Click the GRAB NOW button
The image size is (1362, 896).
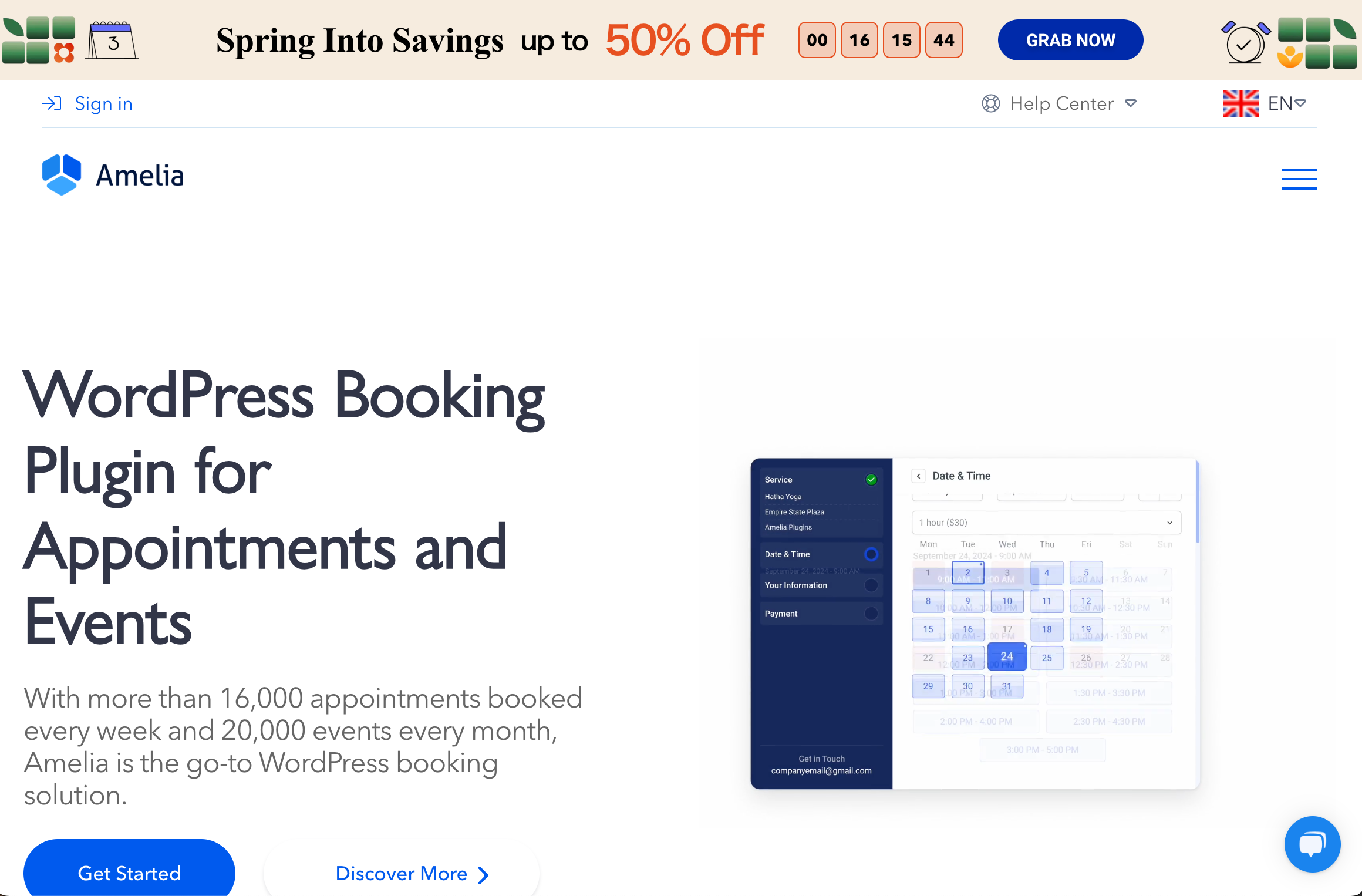(x=1070, y=40)
